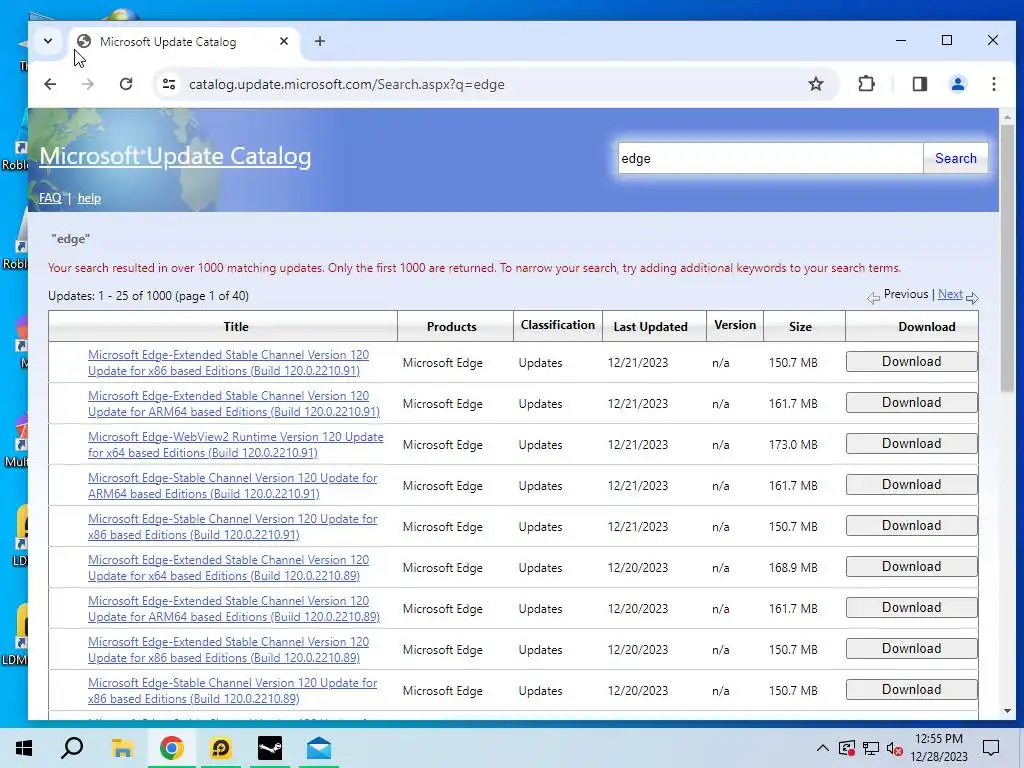
Task: Open the Chrome profile avatar
Action: pyautogui.click(x=957, y=84)
